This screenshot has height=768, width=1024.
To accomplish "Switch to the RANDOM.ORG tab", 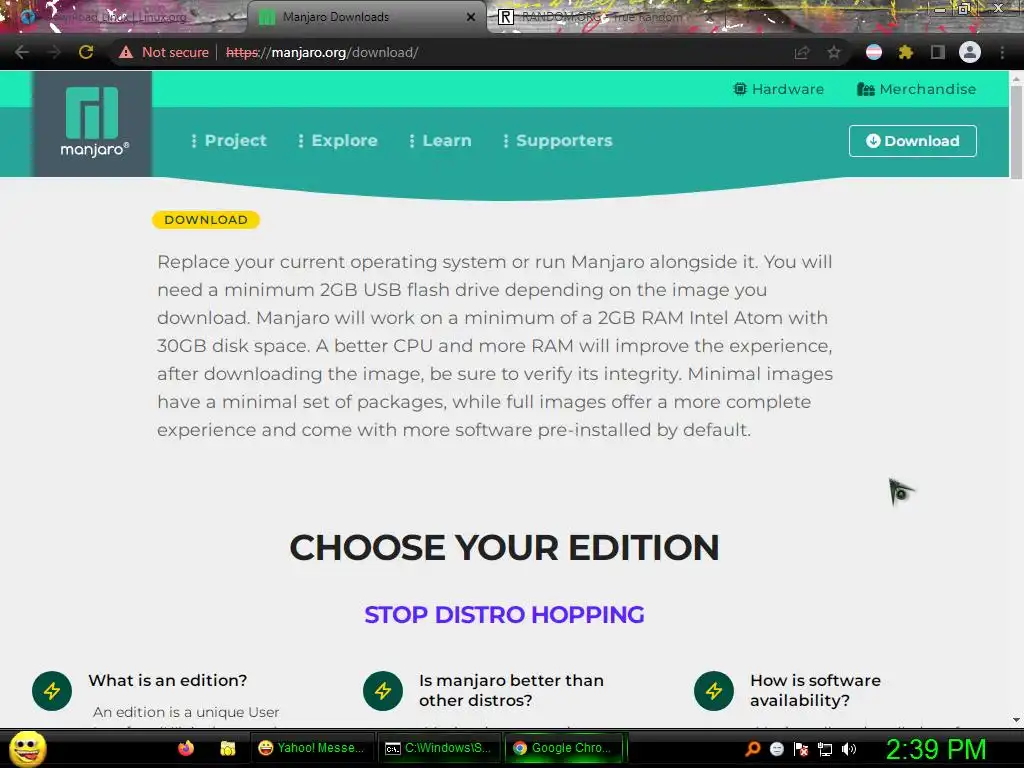I will 601,17.
